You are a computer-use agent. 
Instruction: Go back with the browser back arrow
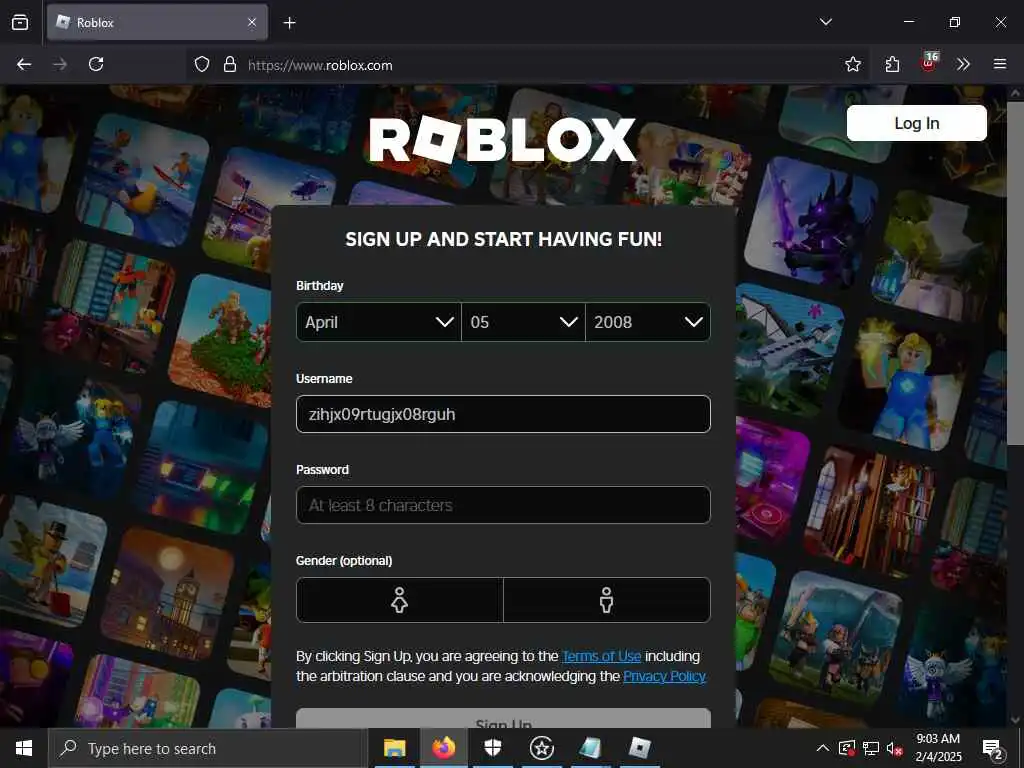[24, 64]
